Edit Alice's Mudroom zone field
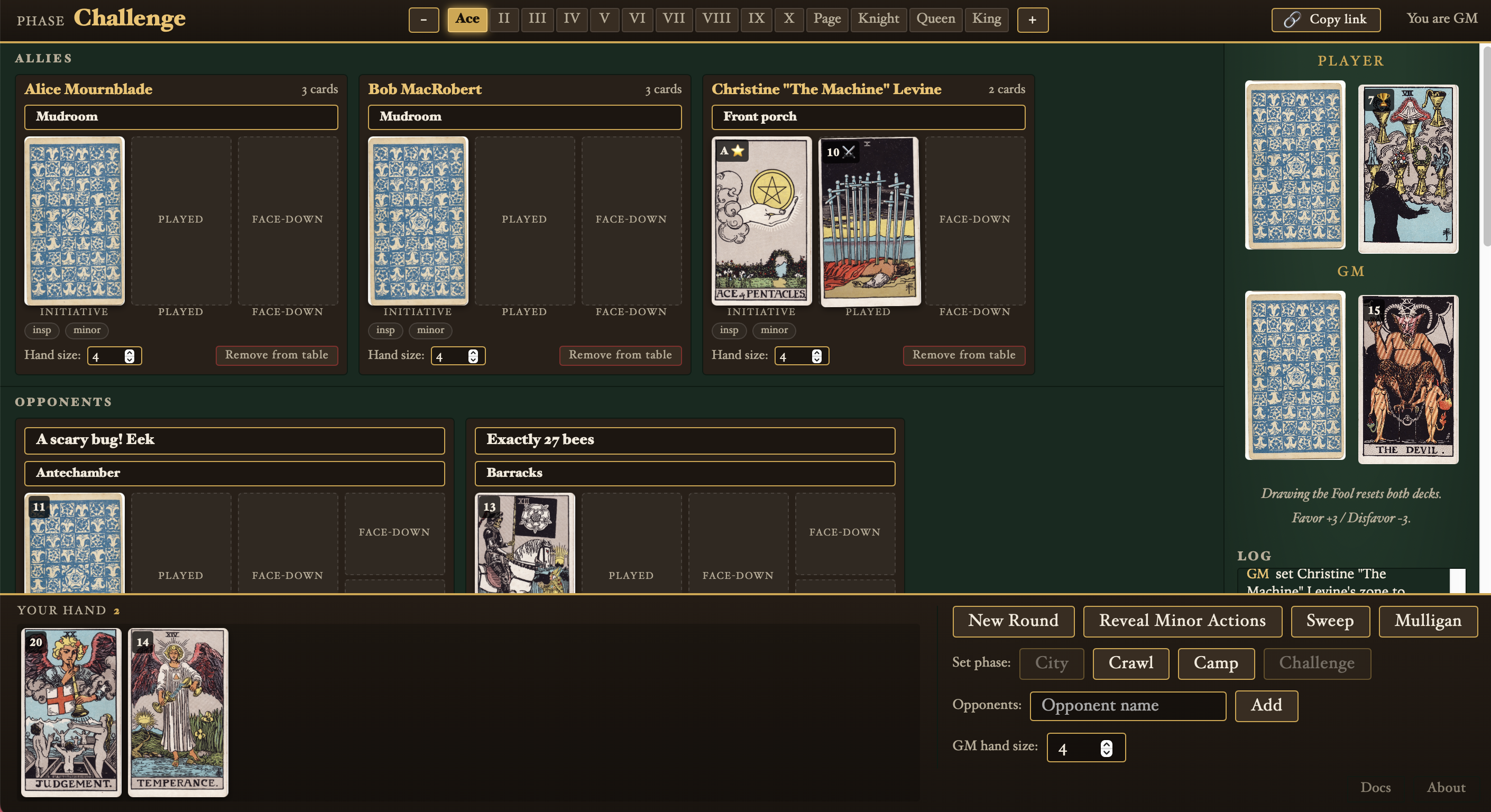Screen dimensions: 1491x812 [x=181, y=117]
